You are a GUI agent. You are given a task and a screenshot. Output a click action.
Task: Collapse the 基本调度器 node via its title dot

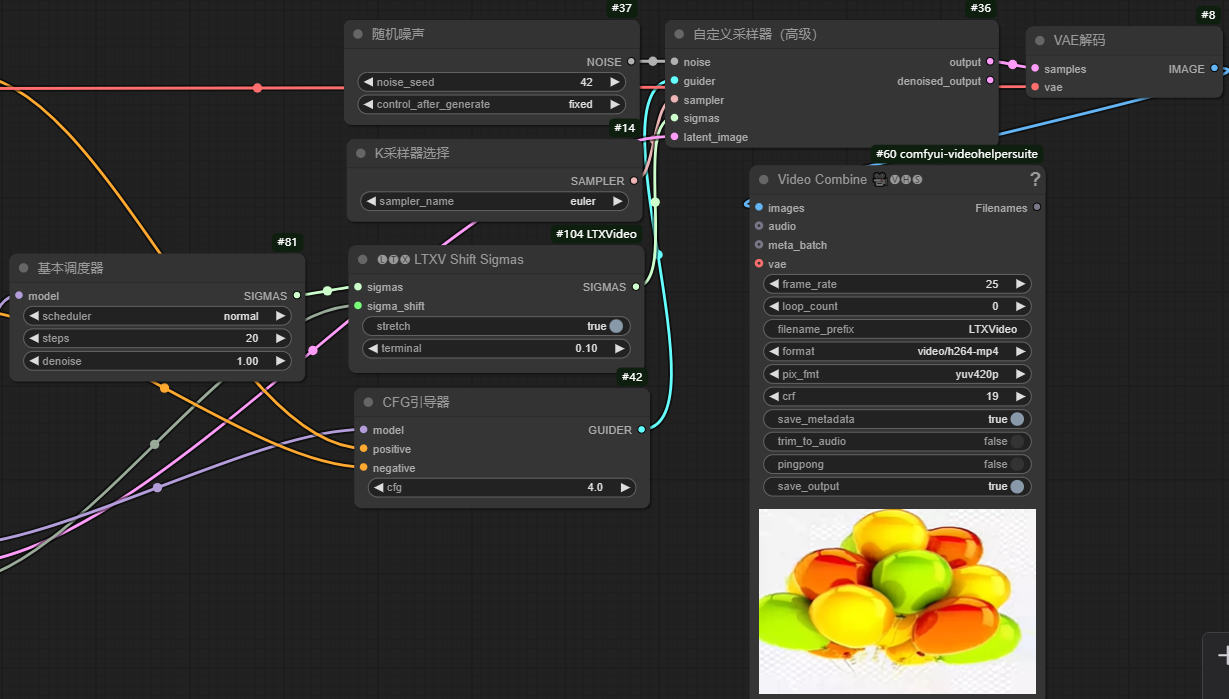(24, 268)
